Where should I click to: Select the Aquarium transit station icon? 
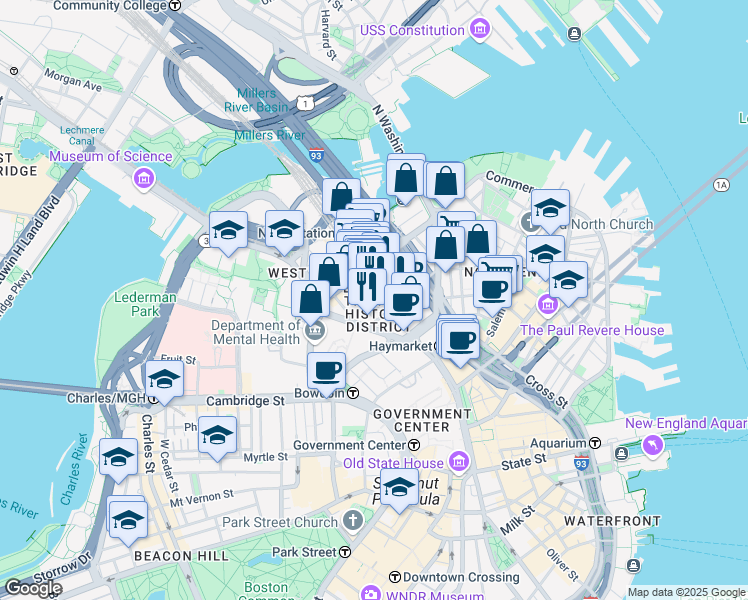point(595,442)
